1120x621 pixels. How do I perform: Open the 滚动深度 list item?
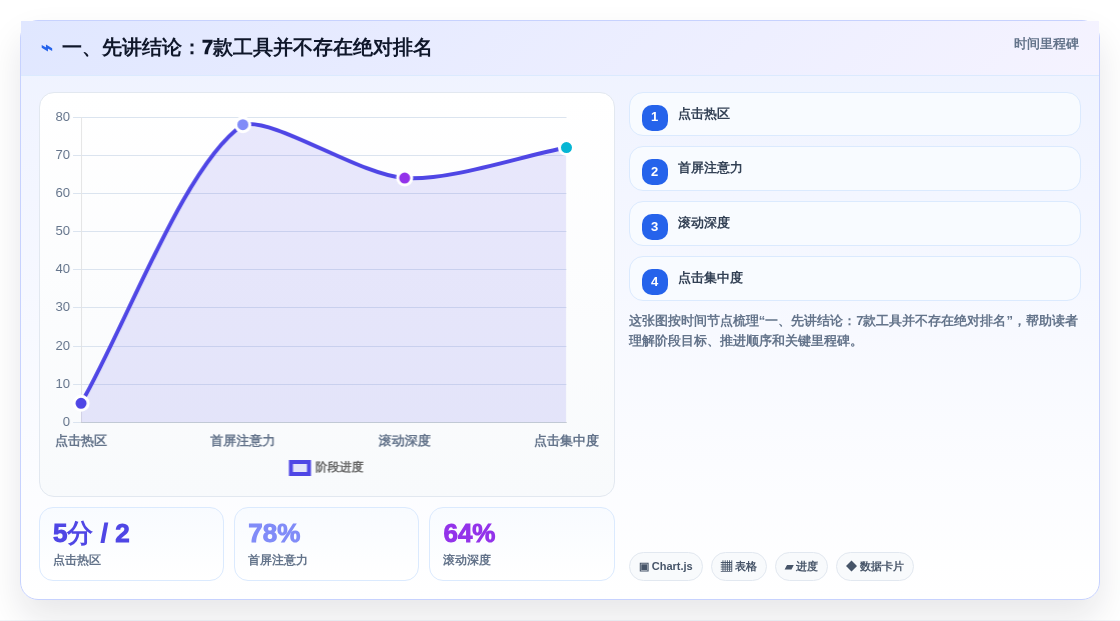[854, 224]
